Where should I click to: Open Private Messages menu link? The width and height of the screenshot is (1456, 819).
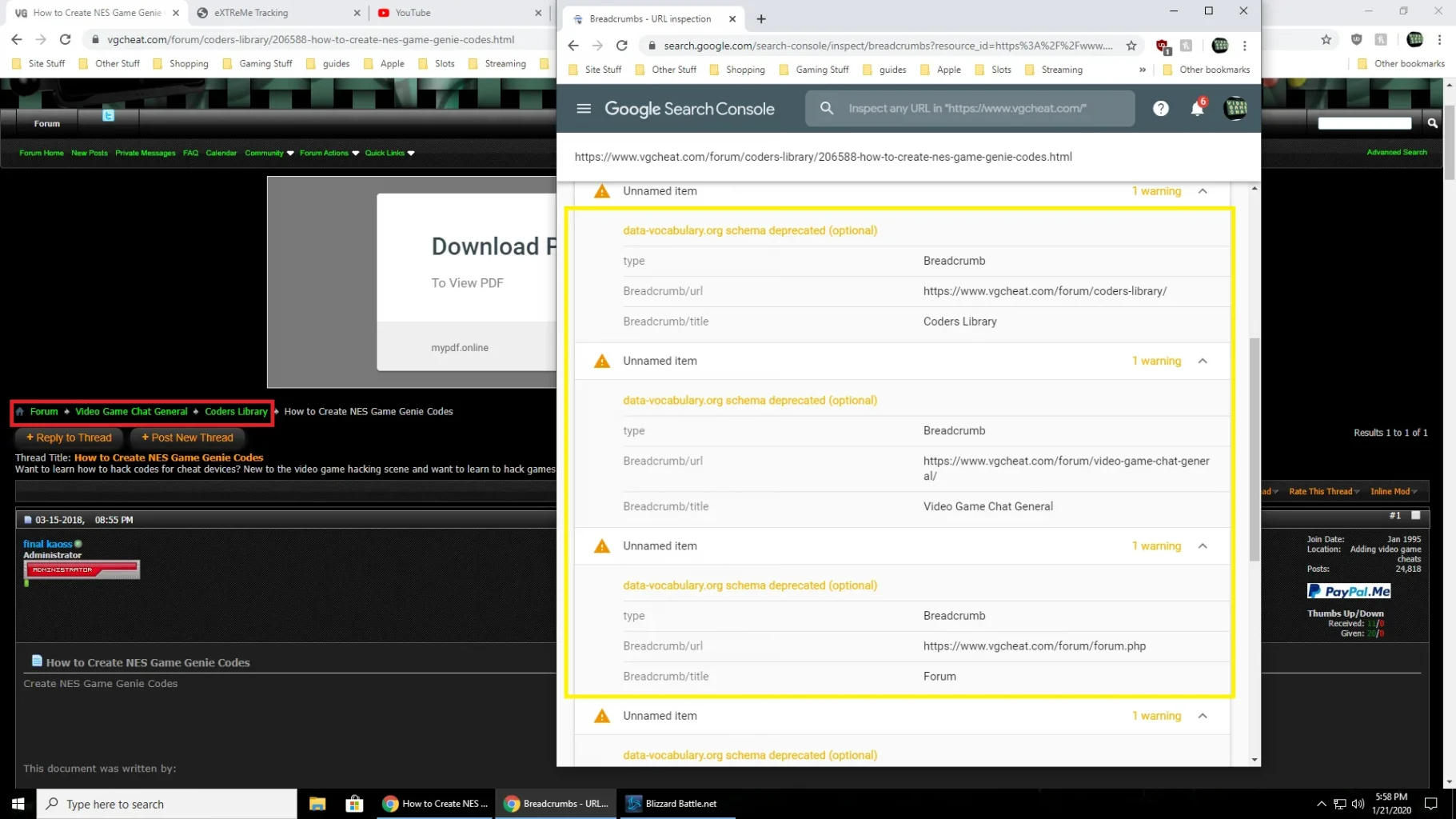(146, 153)
